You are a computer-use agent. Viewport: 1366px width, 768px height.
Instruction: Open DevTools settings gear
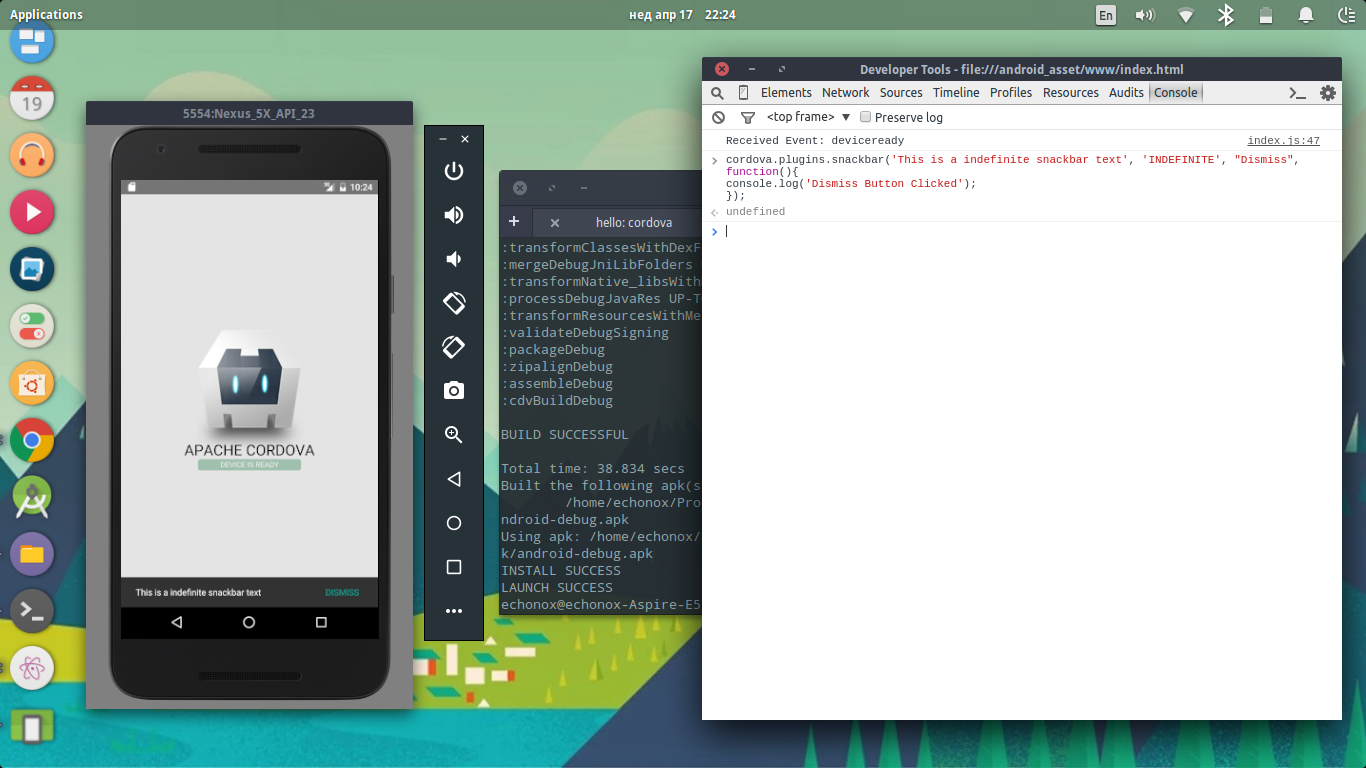coord(1328,93)
